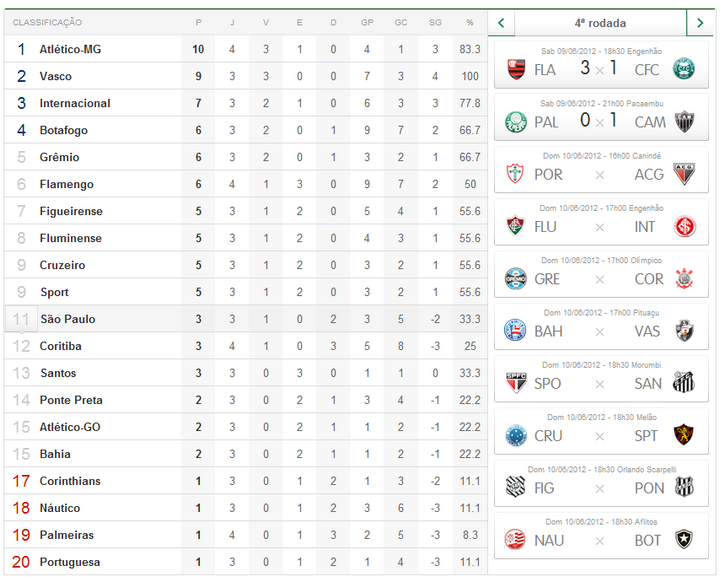Click the Atlético-MG crest beside CAM
The height and width of the screenshot is (577, 720).
684,121
